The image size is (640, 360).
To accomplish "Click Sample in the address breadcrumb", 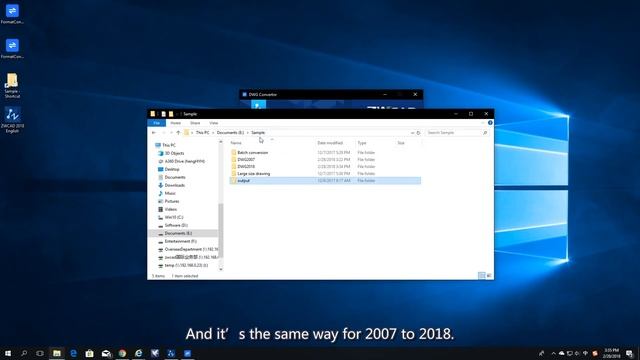I will pyautogui.click(x=258, y=133).
